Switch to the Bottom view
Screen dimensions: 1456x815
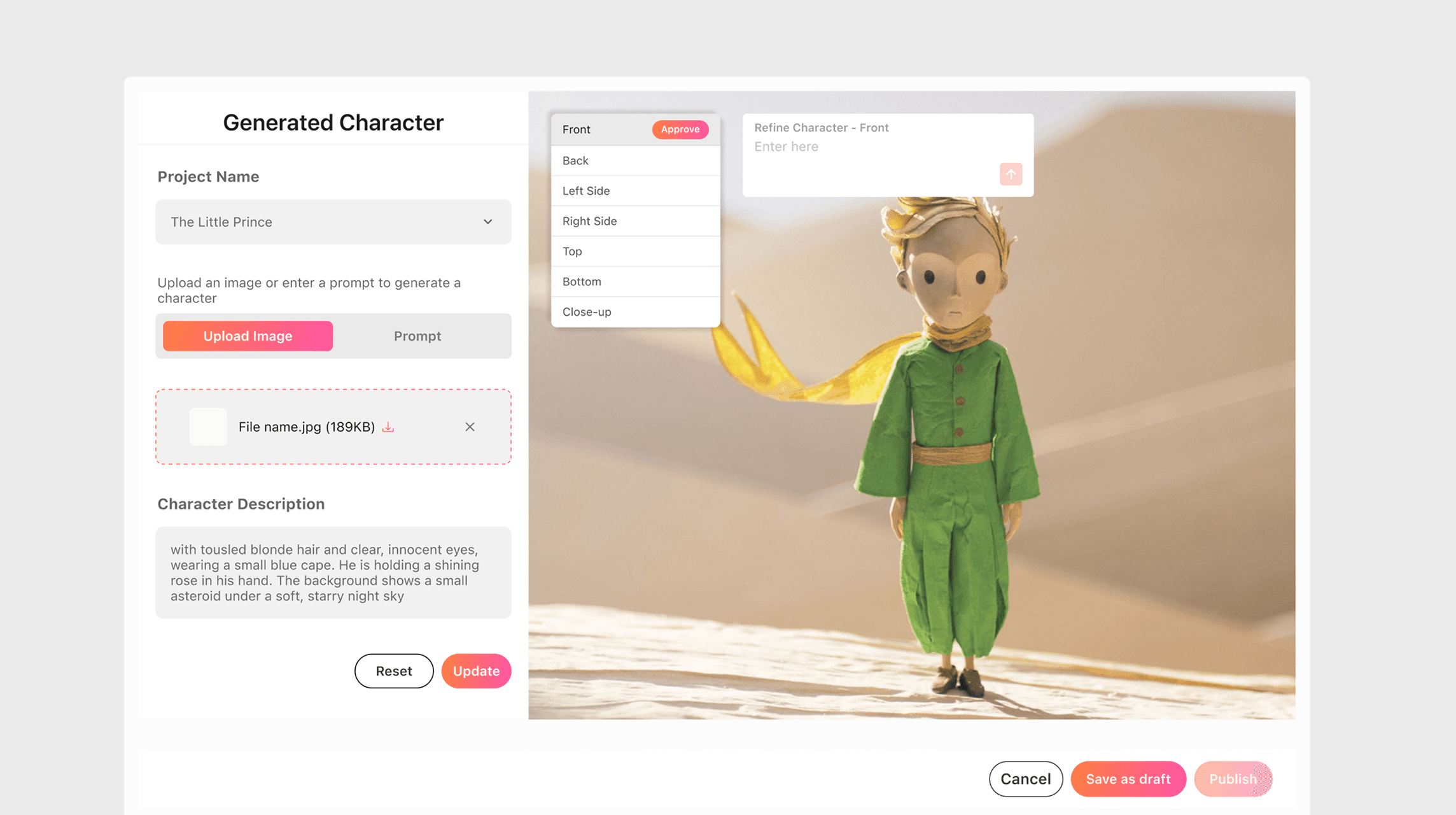(x=581, y=281)
